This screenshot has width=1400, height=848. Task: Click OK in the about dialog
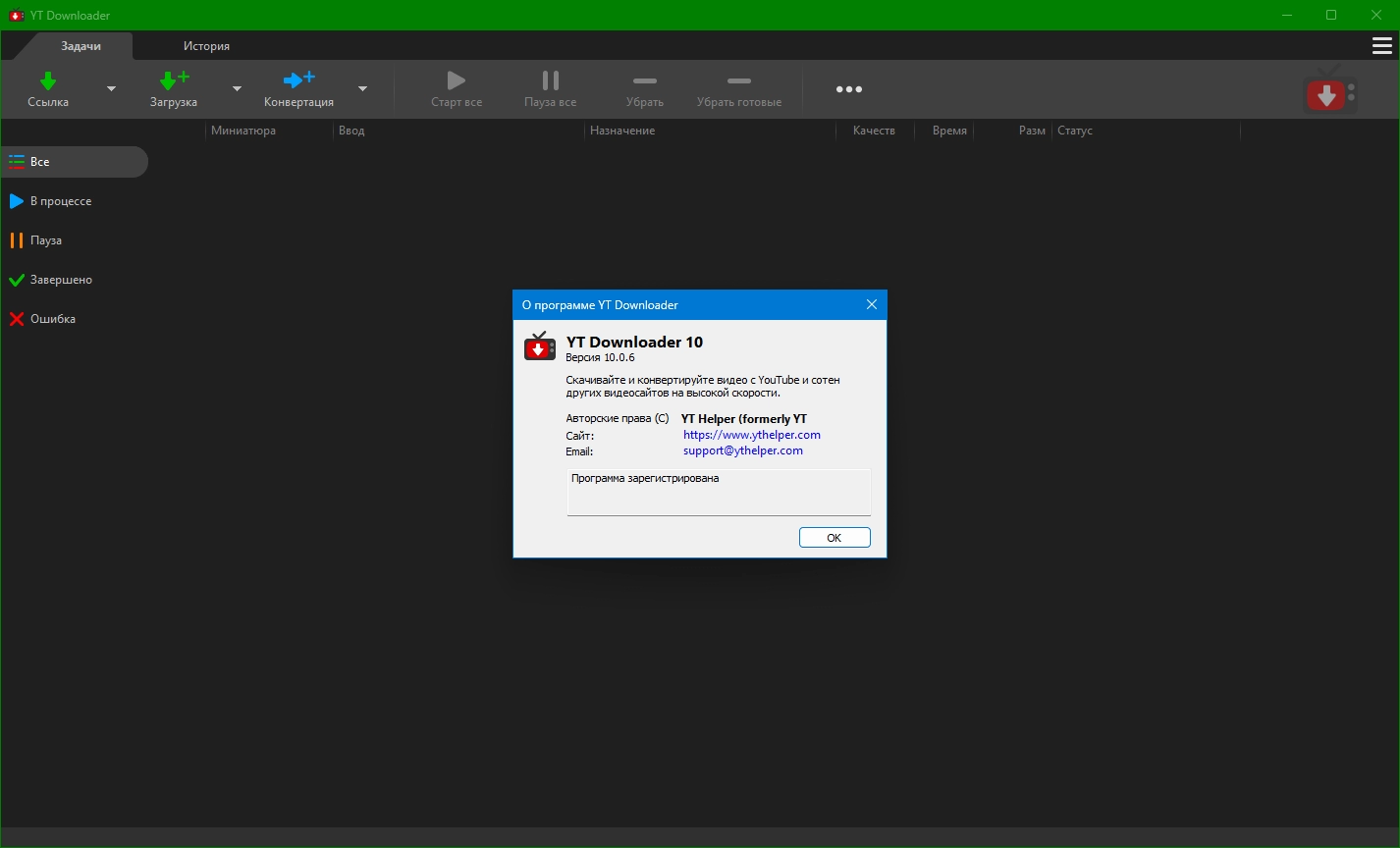(834, 538)
